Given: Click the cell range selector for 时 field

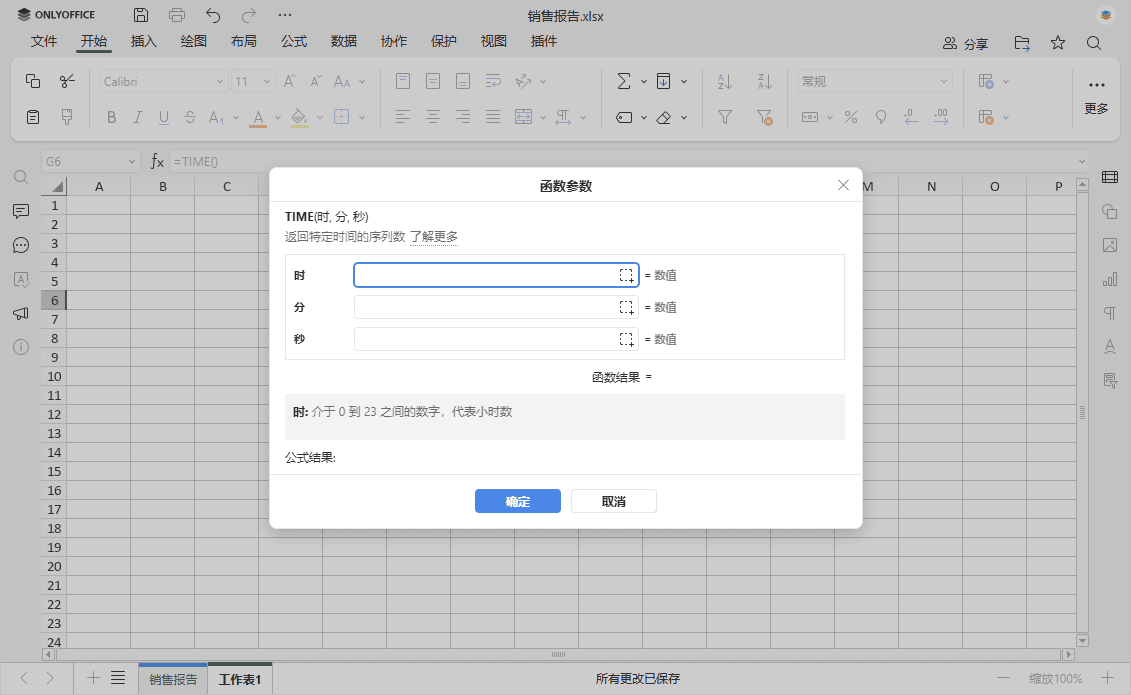Looking at the screenshot, I should [626, 275].
